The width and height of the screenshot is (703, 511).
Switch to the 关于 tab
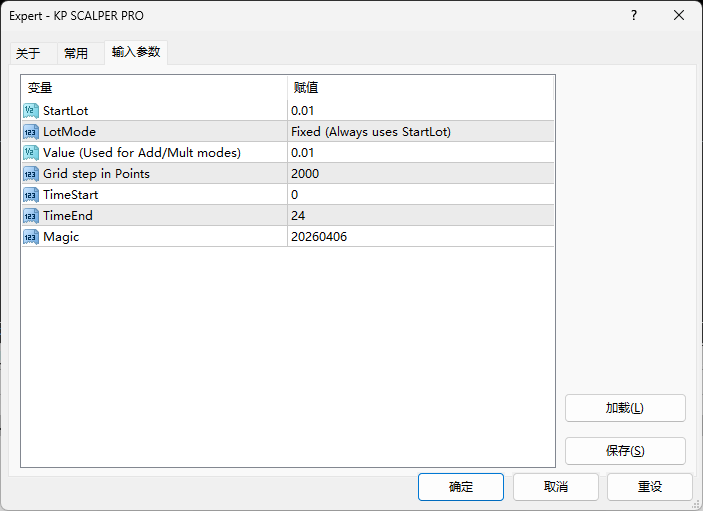pos(28,53)
